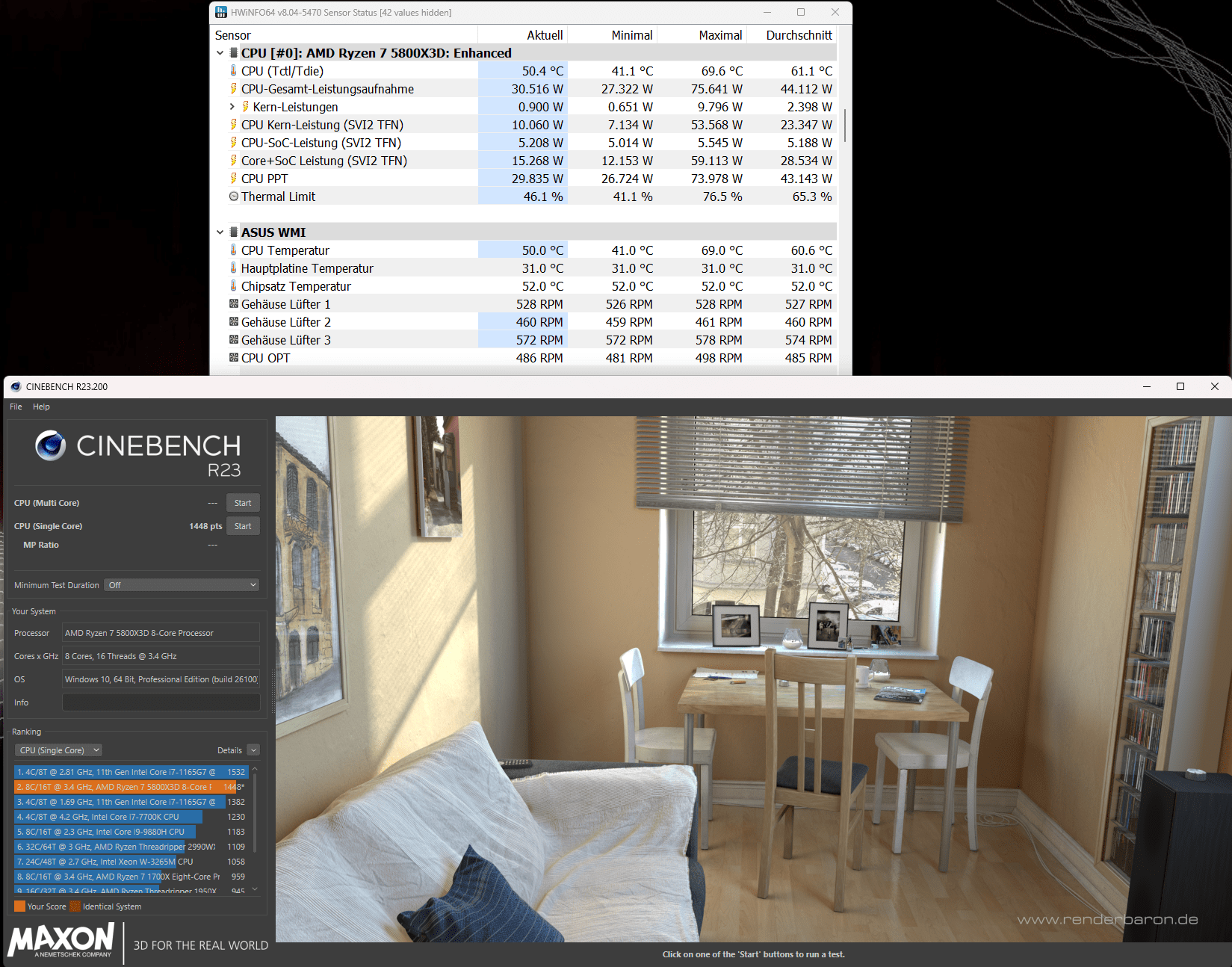Click the CPU (Tctl/Tdie) maximal value 69.6 °C
The image size is (1232, 967).
click(x=722, y=71)
